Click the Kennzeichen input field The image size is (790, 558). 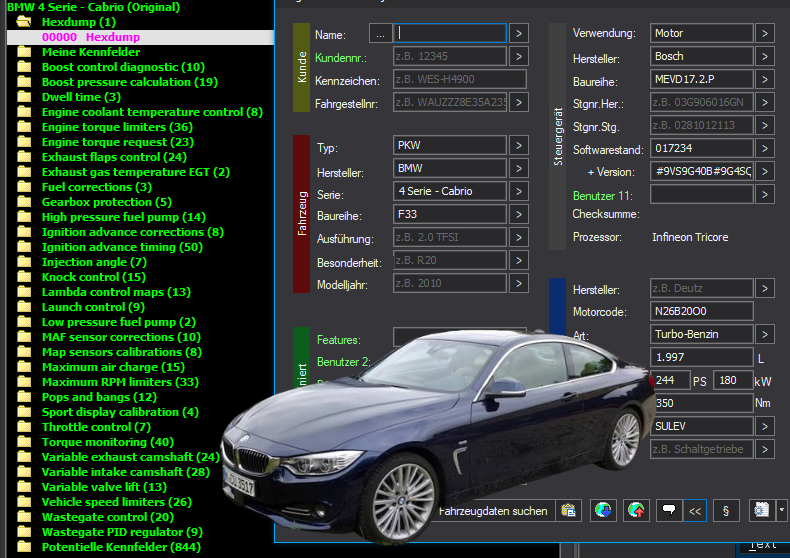click(459, 79)
